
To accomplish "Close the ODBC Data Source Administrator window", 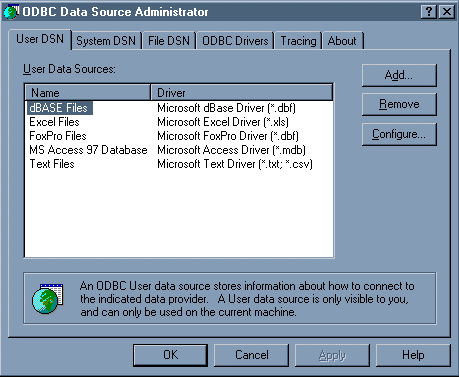I will (x=447, y=12).
